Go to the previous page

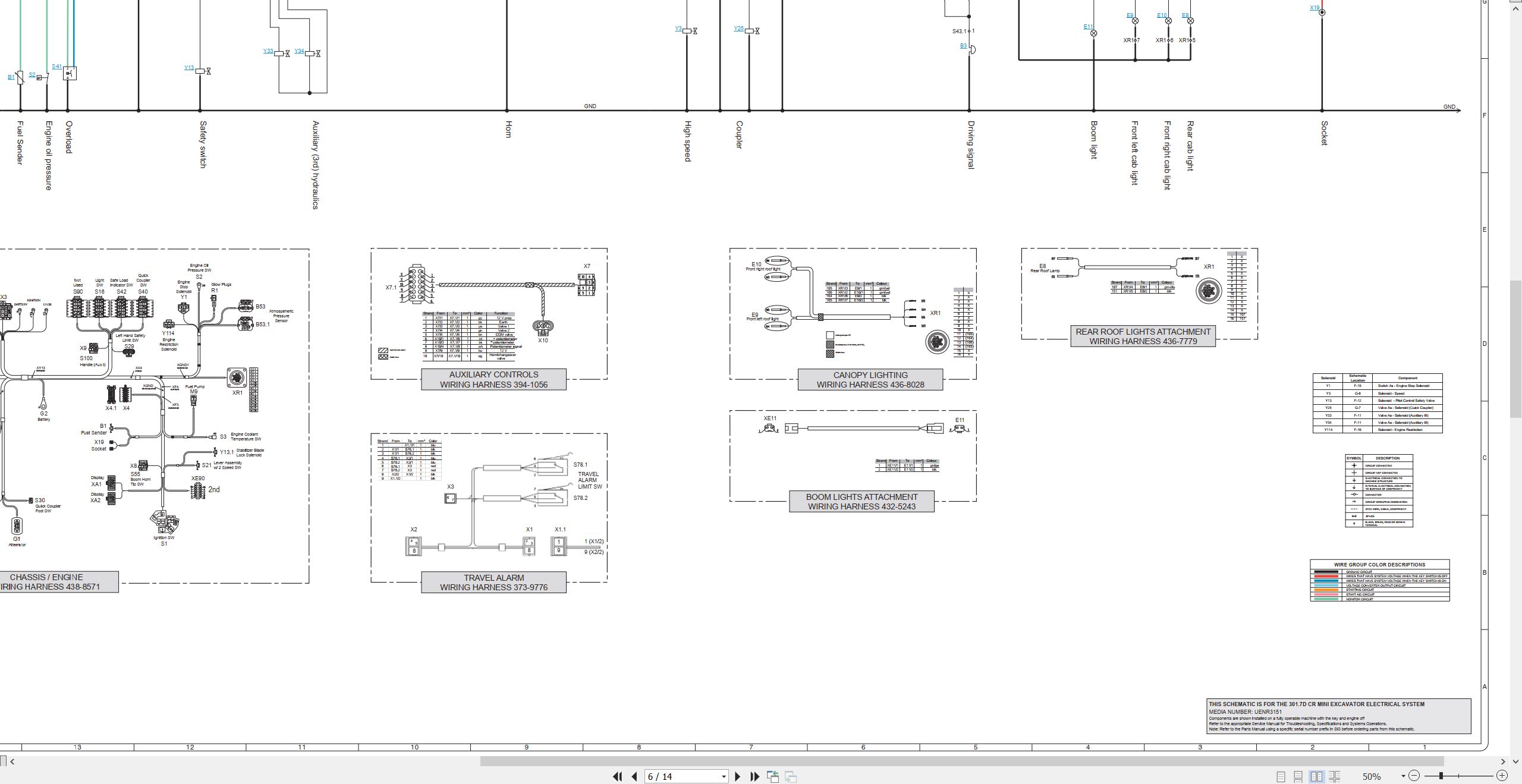pyautogui.click(x=634, y=776)
